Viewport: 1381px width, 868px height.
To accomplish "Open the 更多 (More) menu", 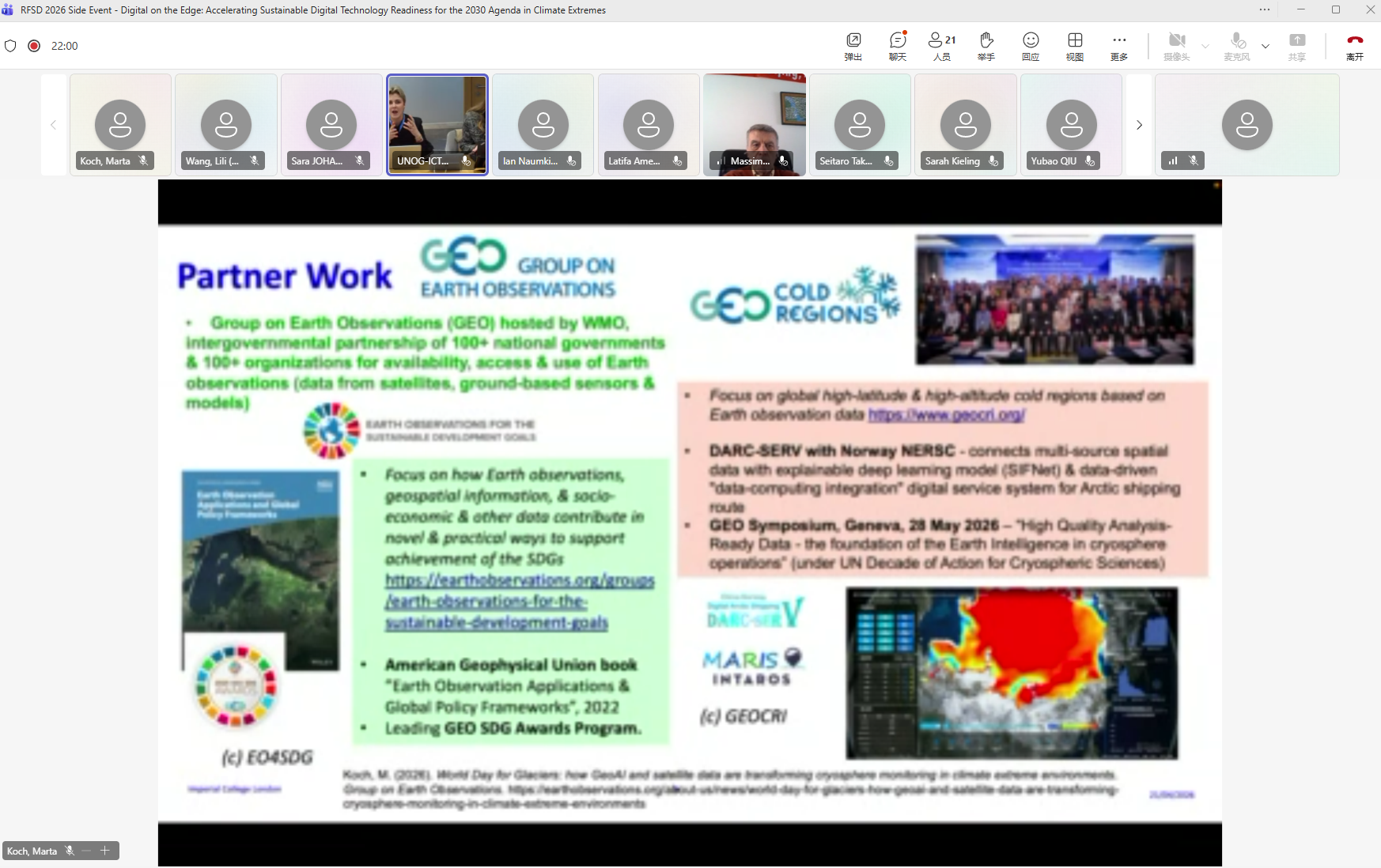I will (x=1119, y=45).
